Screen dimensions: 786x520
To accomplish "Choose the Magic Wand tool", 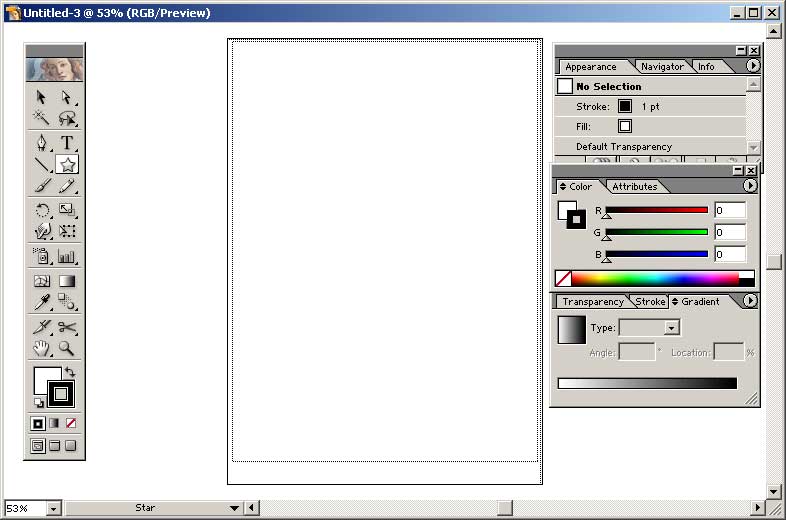I will coord(42,118).
